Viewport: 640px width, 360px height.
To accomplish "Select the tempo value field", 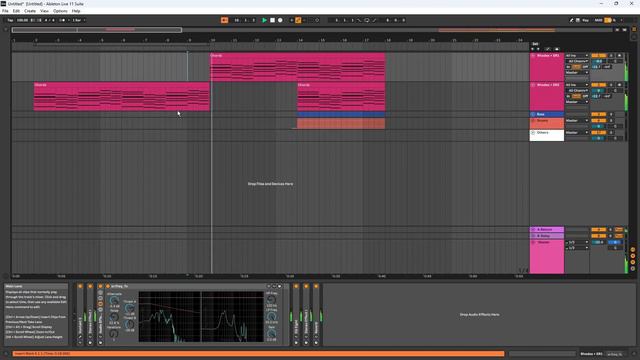I will pos(22,20).
